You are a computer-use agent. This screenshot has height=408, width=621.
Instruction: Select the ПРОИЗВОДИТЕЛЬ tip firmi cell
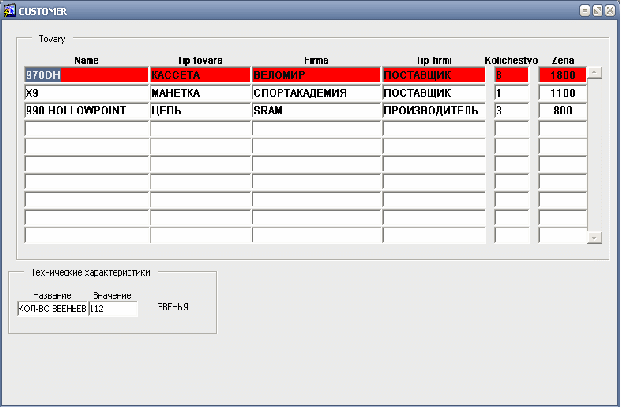[x=434, y=111]
